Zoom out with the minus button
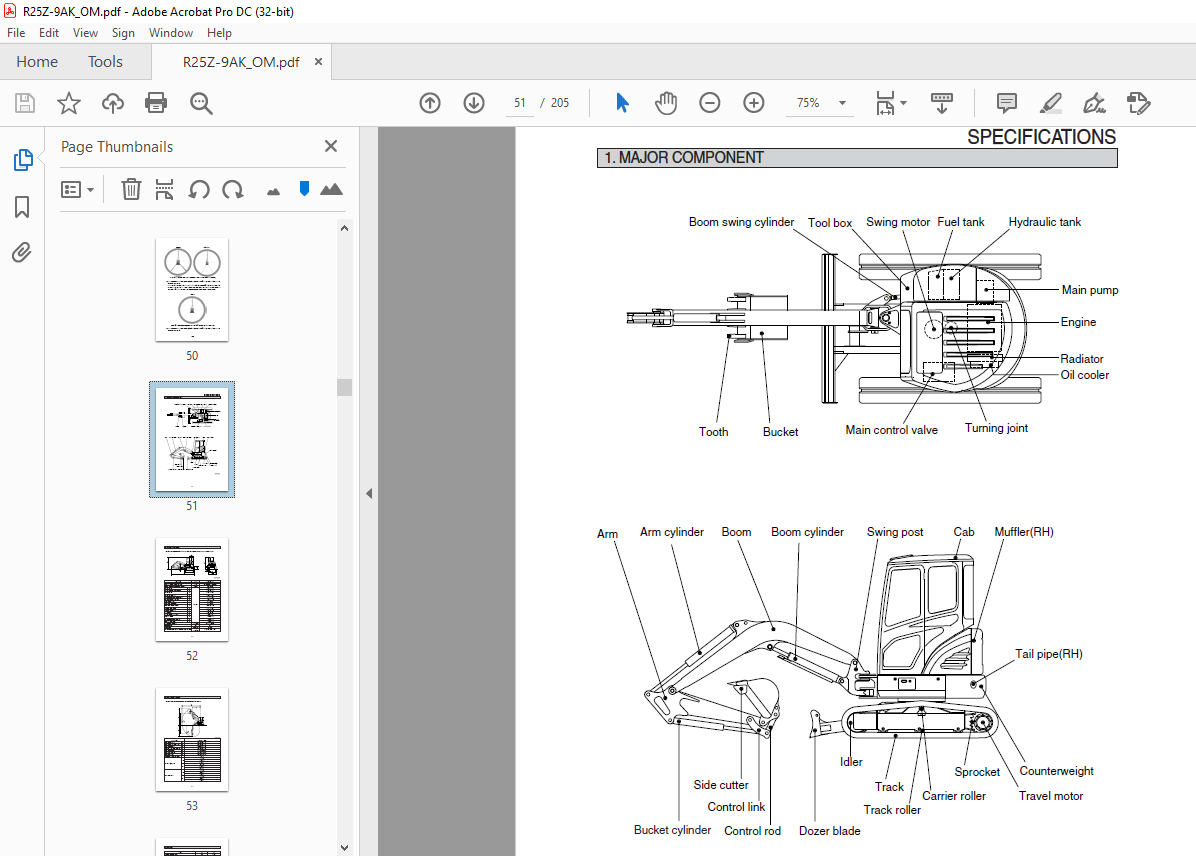The height and width of the screenshot is (856, 1196). coord(709,103)
